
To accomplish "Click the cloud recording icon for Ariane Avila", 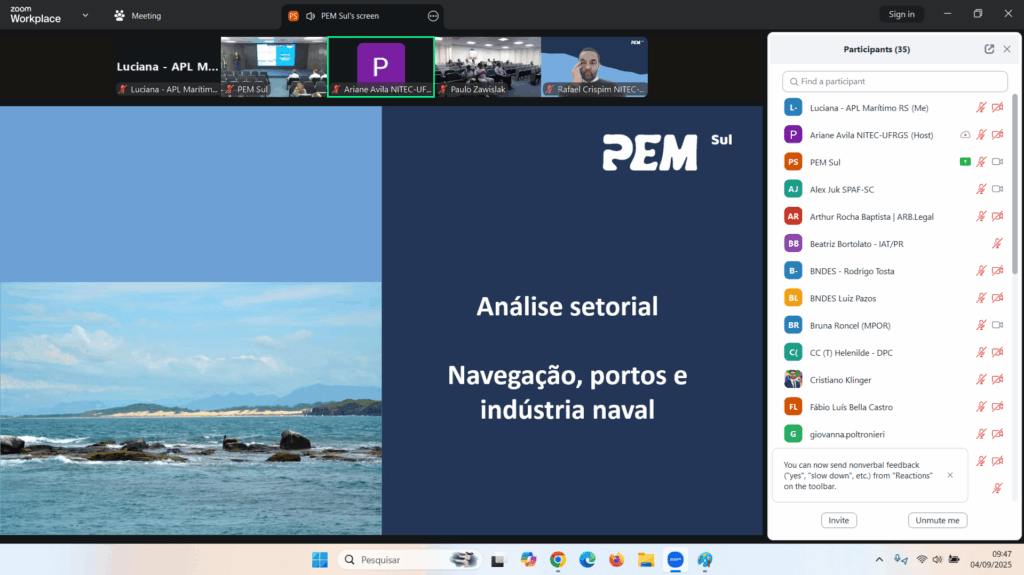I will click(x=964, y=135).
